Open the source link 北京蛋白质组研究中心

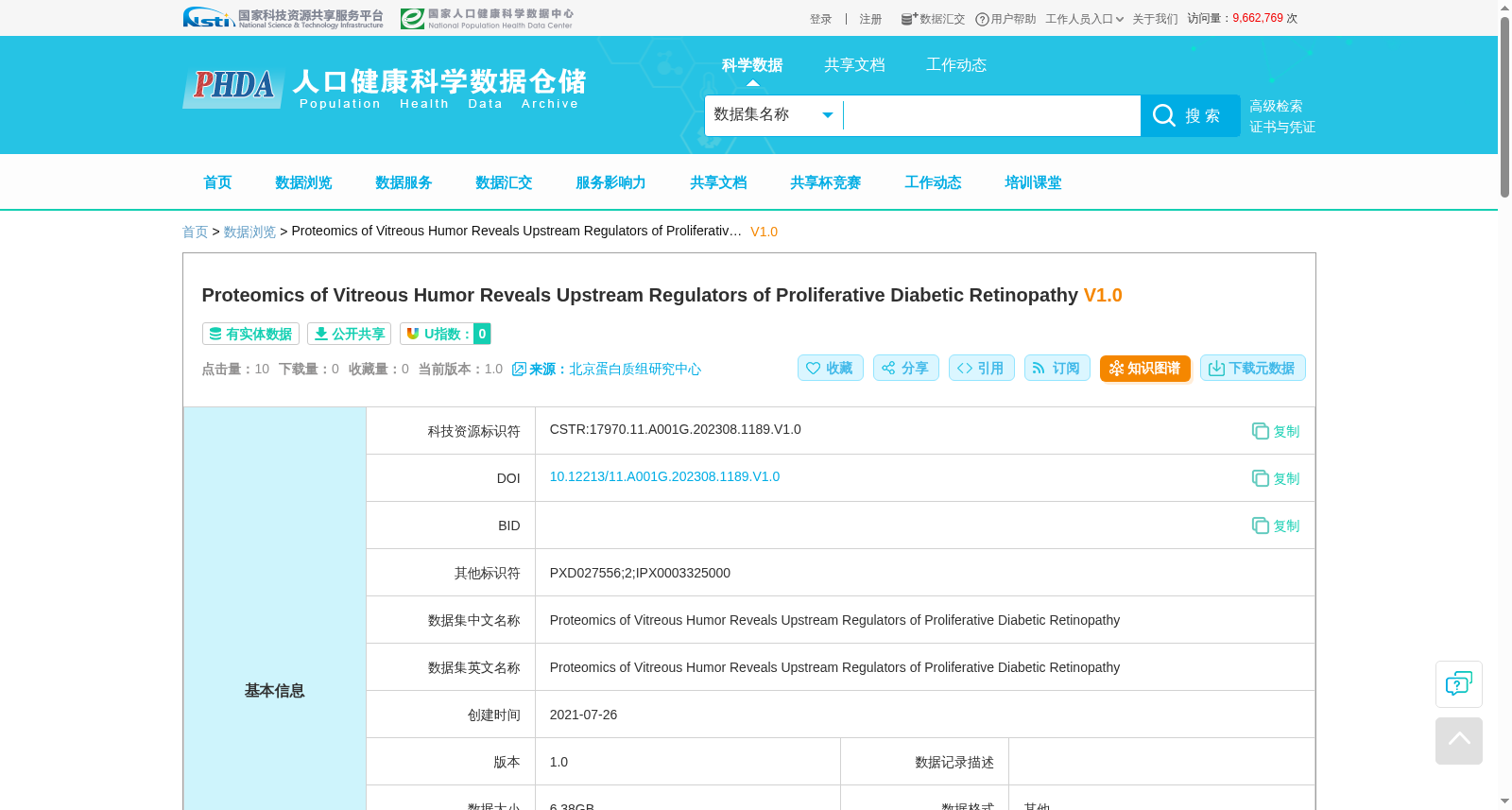[635, 369]
